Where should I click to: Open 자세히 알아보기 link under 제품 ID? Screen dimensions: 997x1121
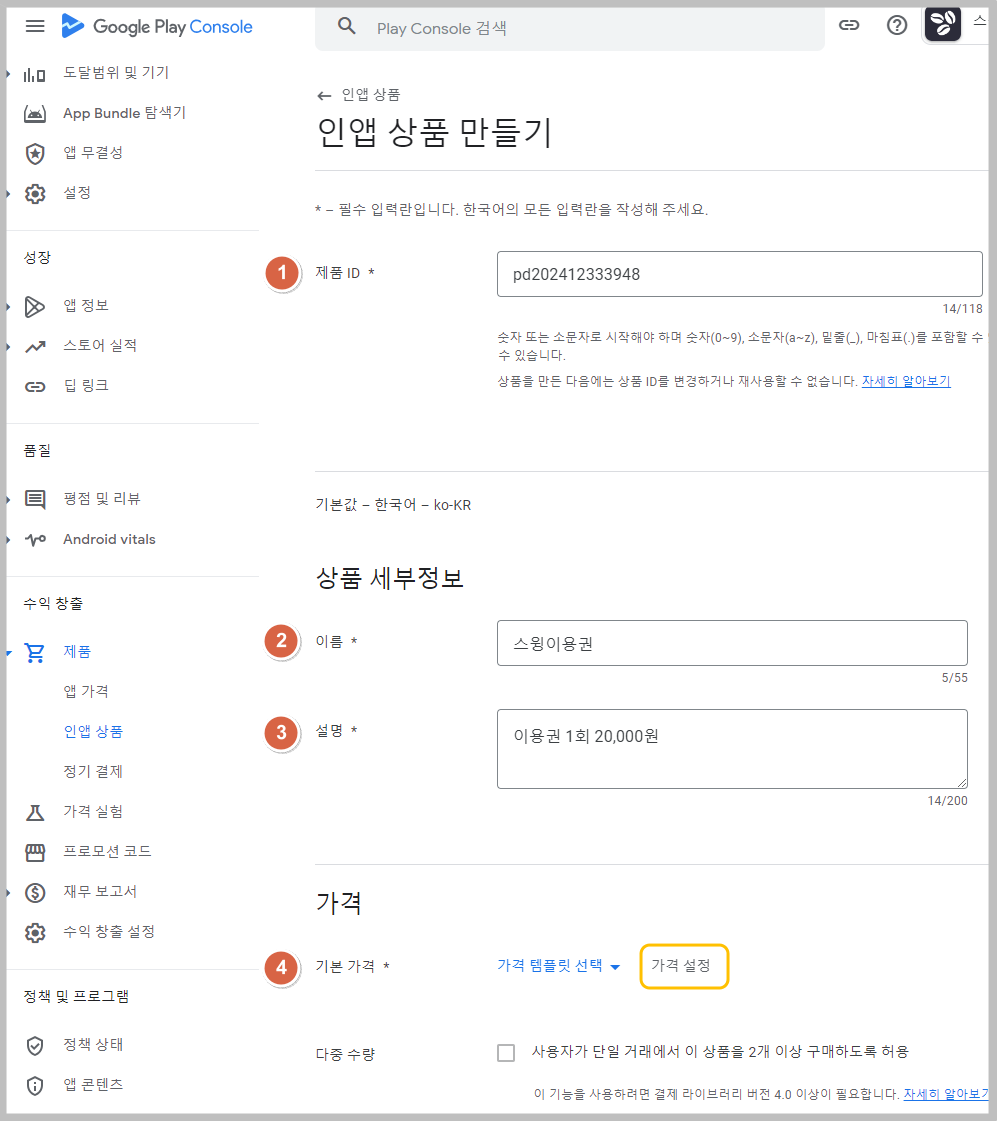pos(905,382)
